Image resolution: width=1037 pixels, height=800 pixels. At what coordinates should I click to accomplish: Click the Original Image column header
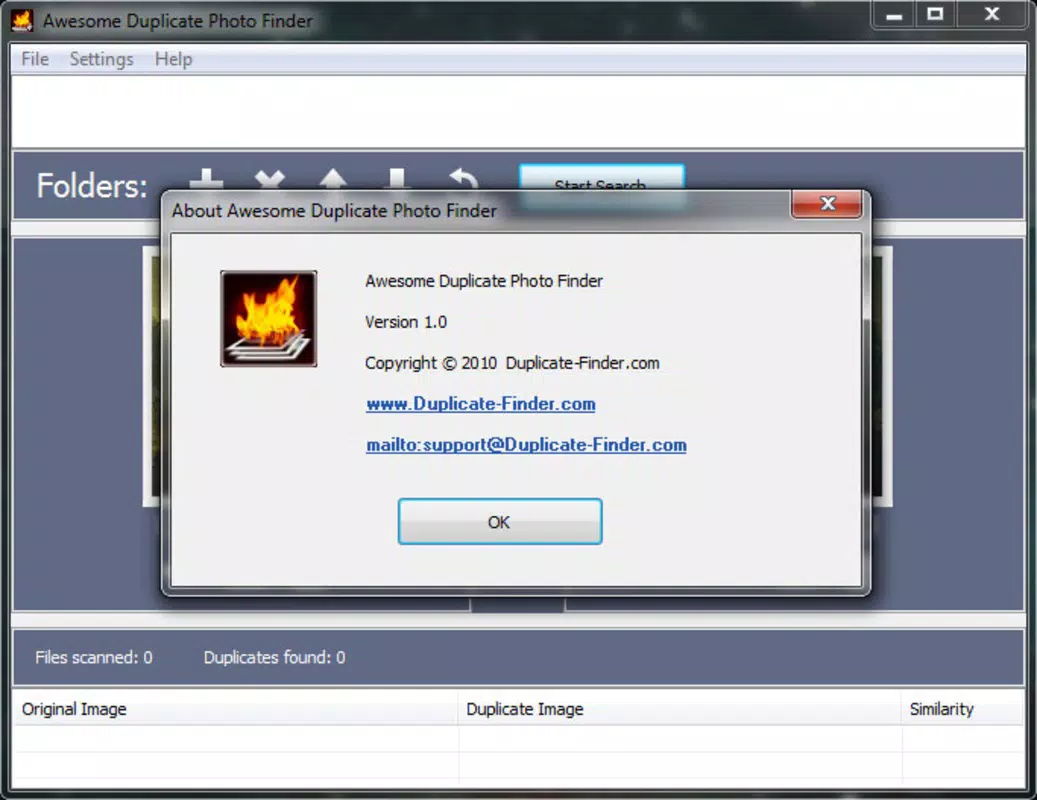235,709
